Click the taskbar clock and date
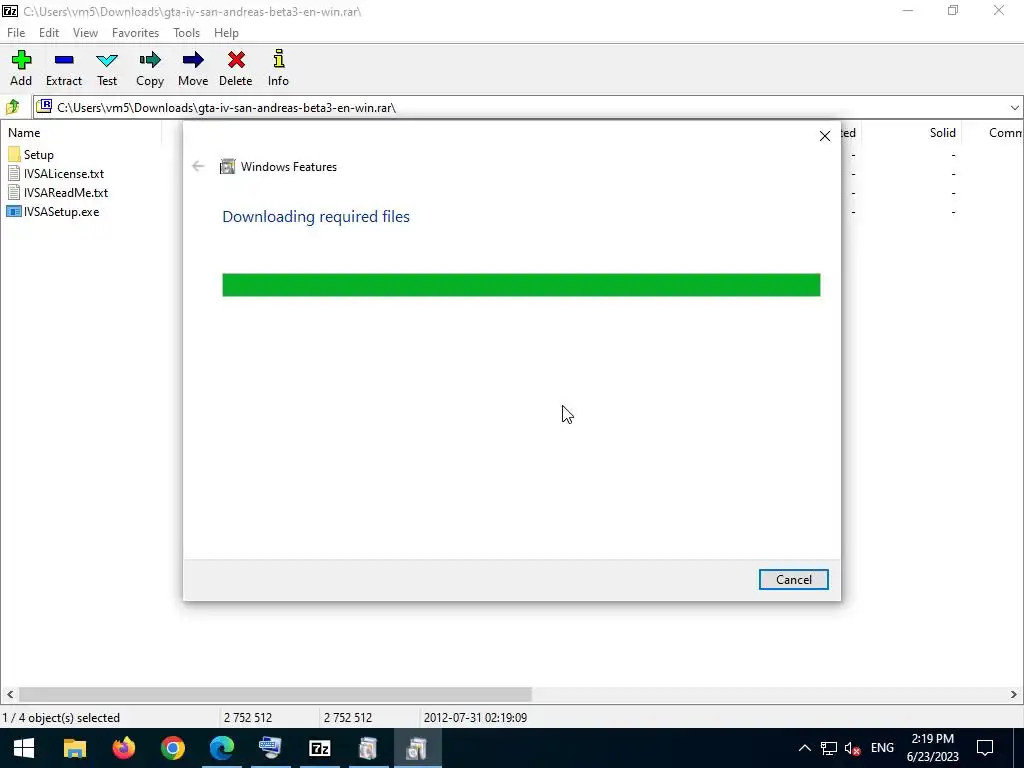Screen dimensions: 1024x768 933,748
